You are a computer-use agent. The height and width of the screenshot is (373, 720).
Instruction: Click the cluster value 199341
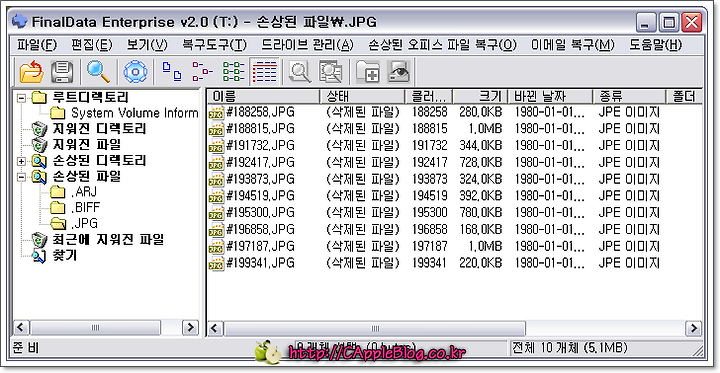coord(430,264)
